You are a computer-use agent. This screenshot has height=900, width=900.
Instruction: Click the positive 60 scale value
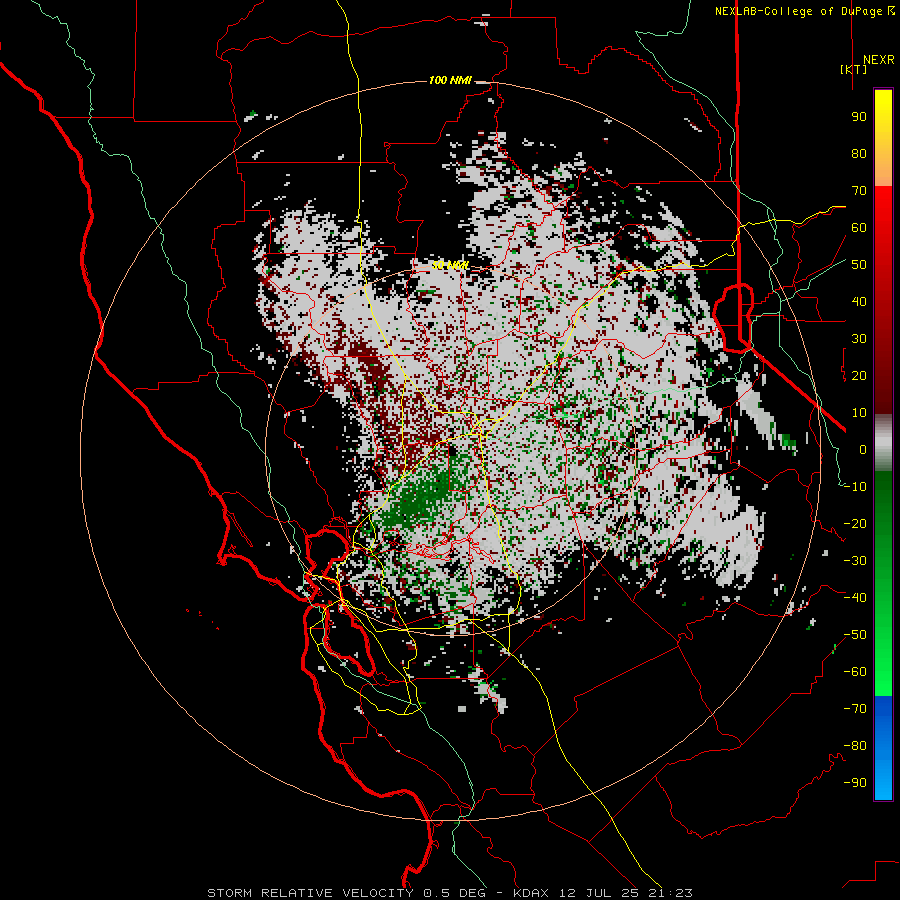(859, 227)
